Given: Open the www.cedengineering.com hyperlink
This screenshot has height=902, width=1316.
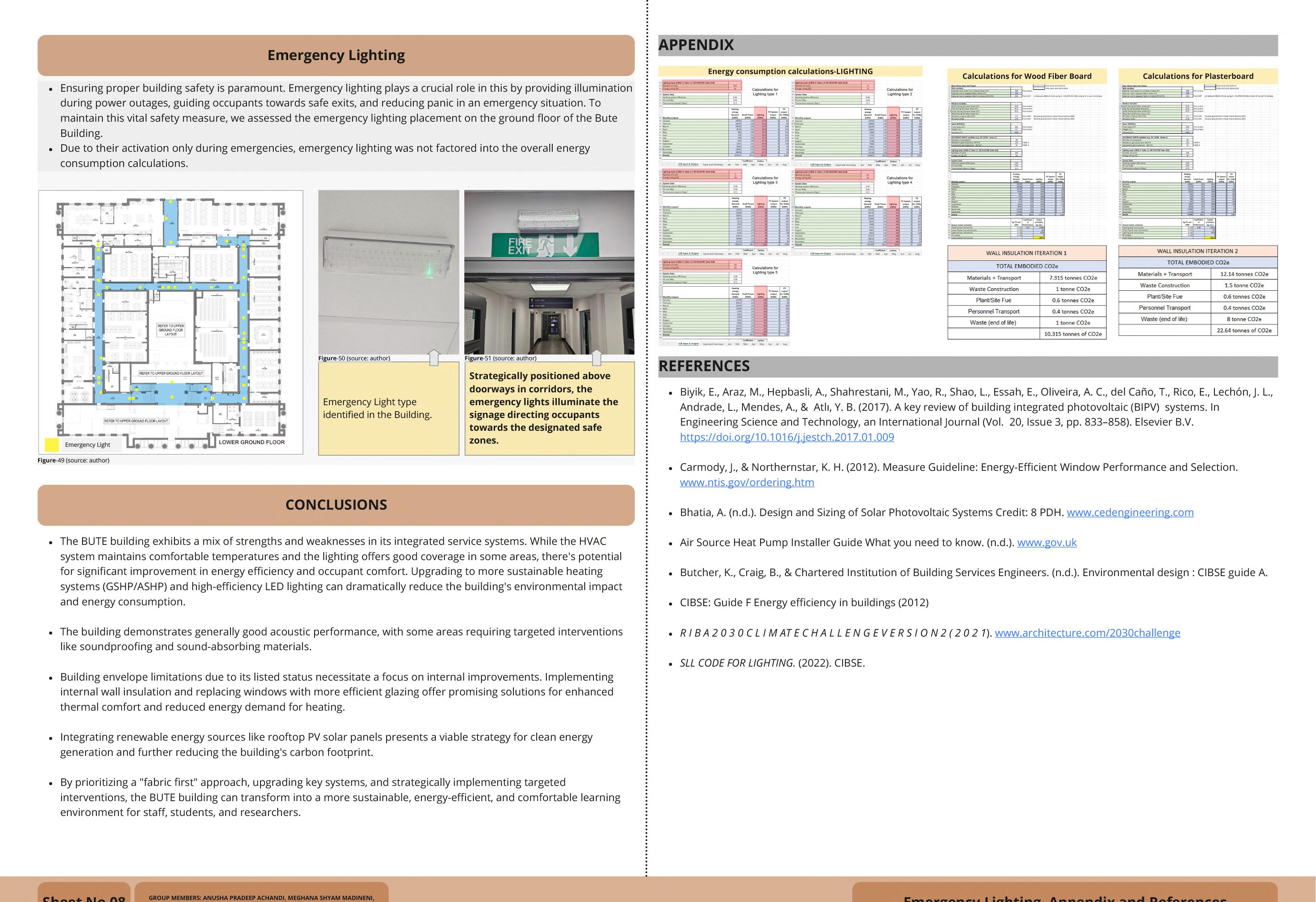Looking at the screenshot, I should pos(1130,512).
